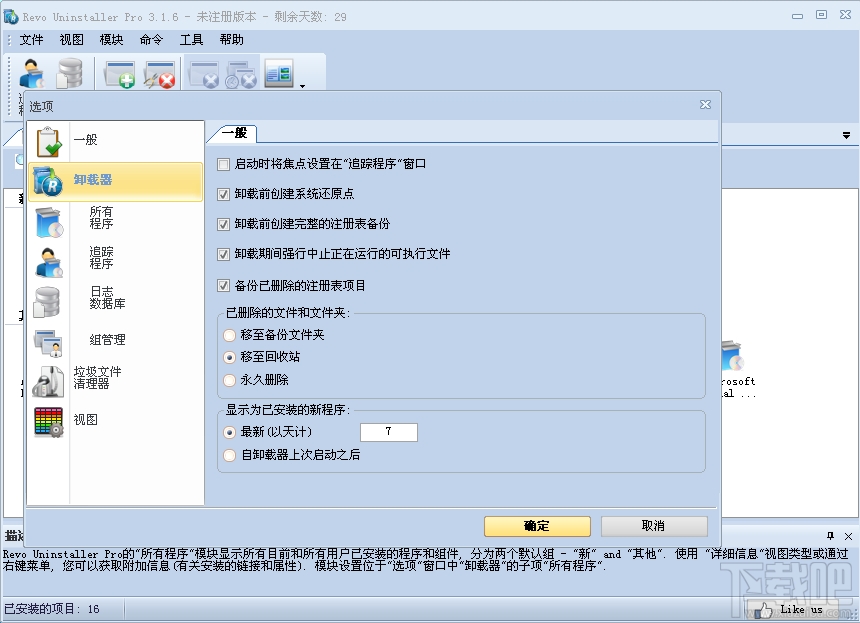This screenshot has width=860, height=623.
Task: Select the 永久删除 radio button
Action: 231,380
